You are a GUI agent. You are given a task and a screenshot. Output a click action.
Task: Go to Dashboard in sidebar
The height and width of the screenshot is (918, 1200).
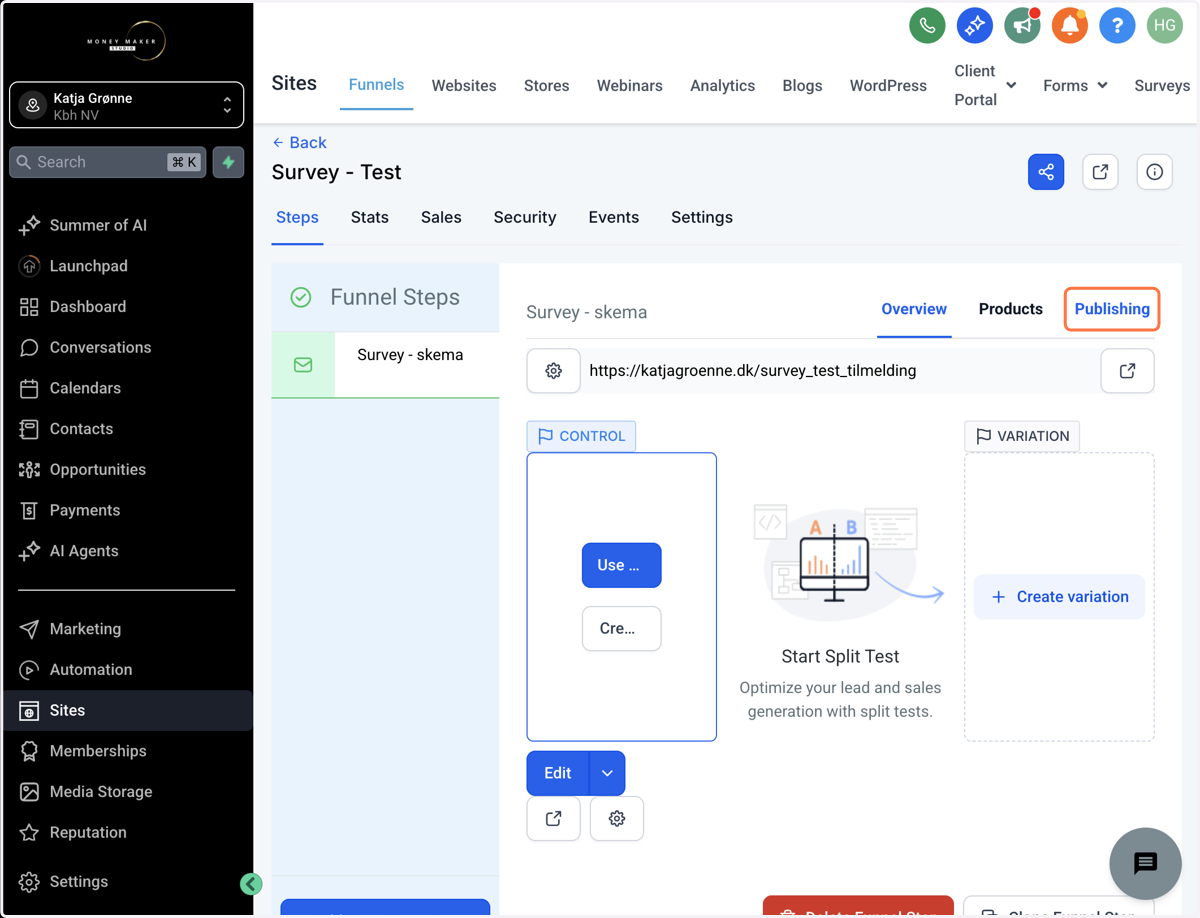click(x=87, y=307)
